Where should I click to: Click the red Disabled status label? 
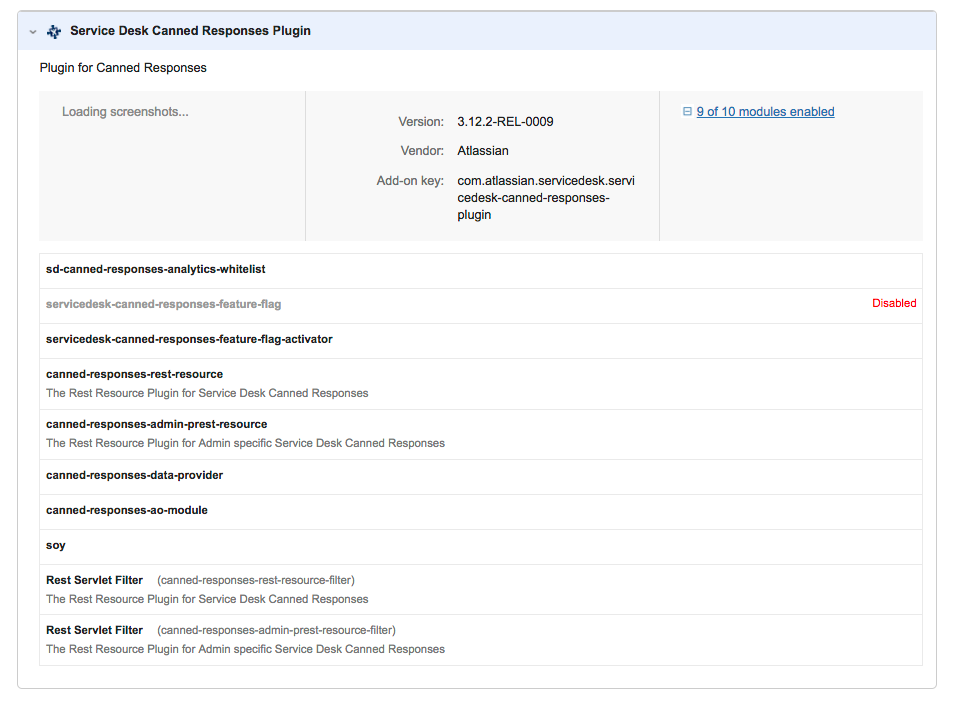click(x=894, y=303)
